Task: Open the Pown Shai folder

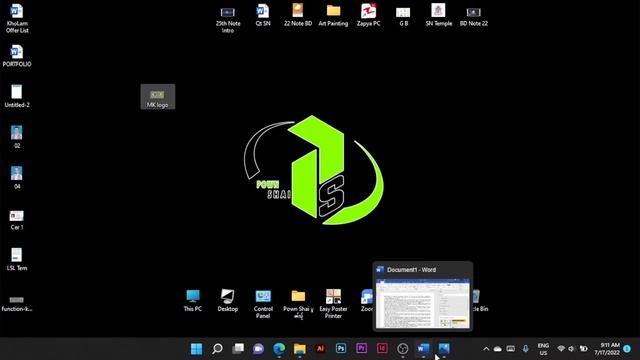Action: click(x=298, y=304)
